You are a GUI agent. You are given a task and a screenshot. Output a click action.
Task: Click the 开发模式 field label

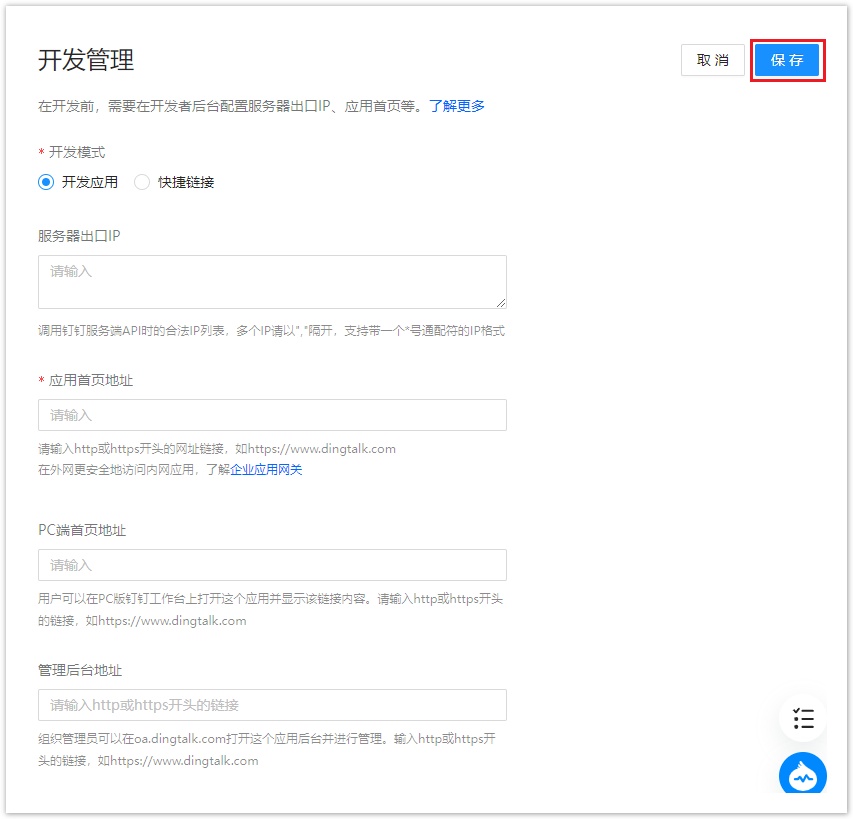(76, 152)
